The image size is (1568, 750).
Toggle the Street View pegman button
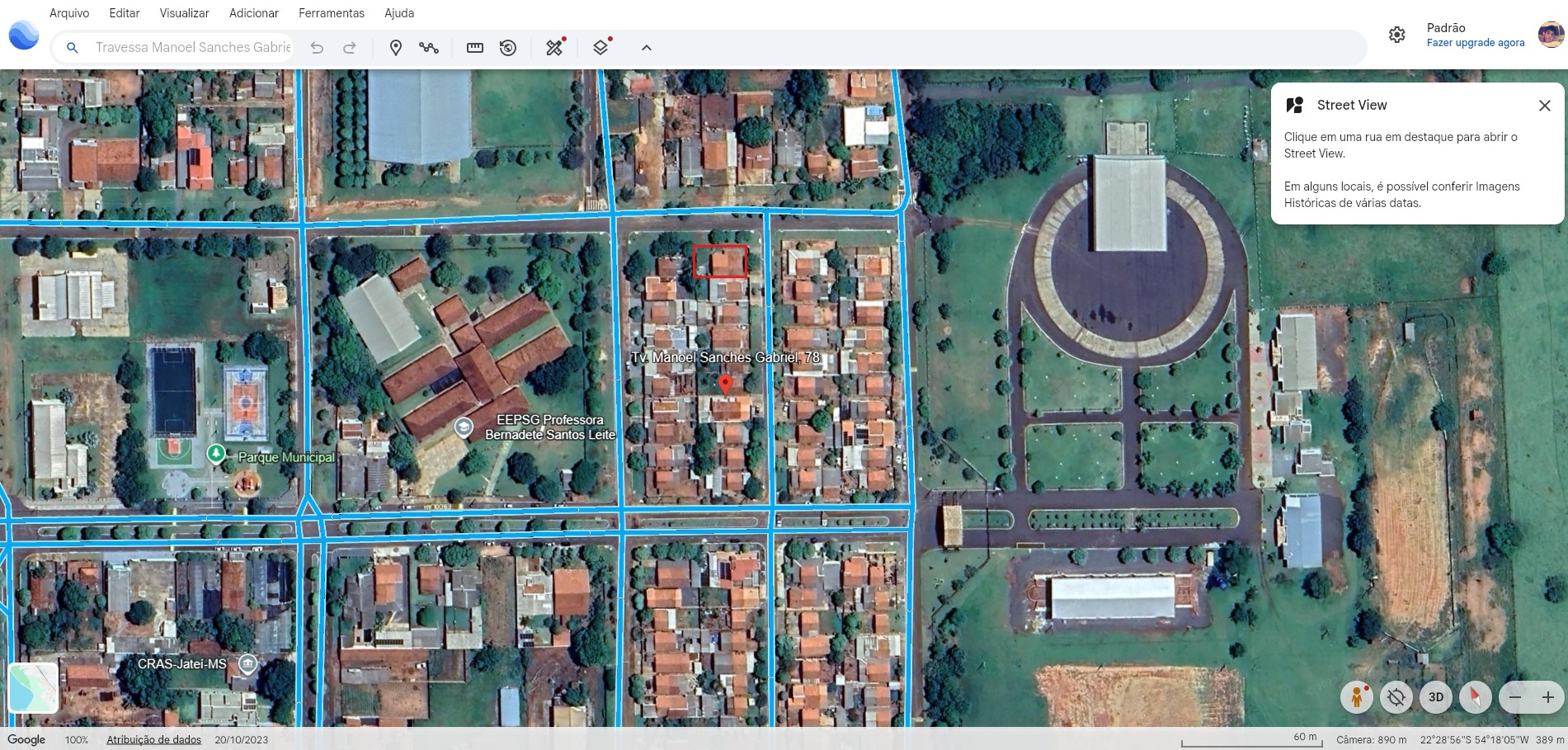pos(1356,697)
